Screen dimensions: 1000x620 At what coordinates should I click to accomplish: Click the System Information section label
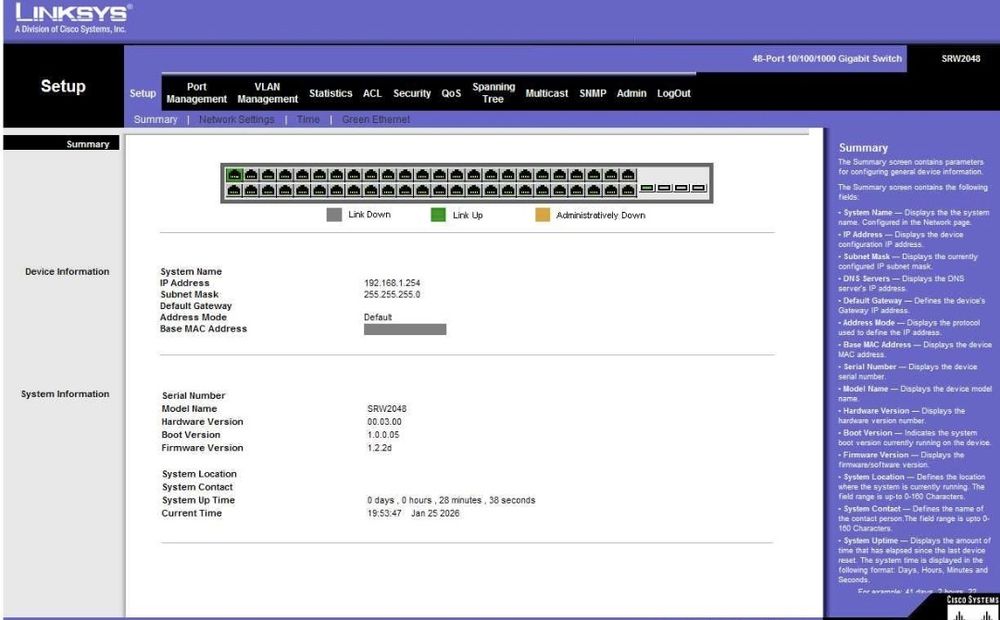click(65, 394)
